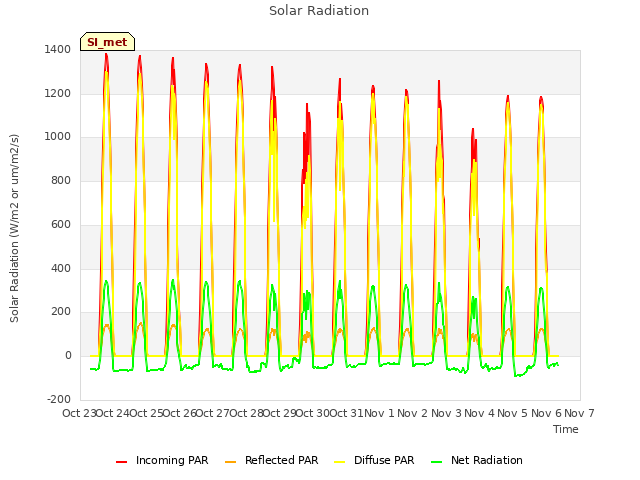Image resolution: width=640 pixels, height=480 pixels.
Task: Click the orange Reflected PAR legend swatch
Action: (x=231, y=461)
